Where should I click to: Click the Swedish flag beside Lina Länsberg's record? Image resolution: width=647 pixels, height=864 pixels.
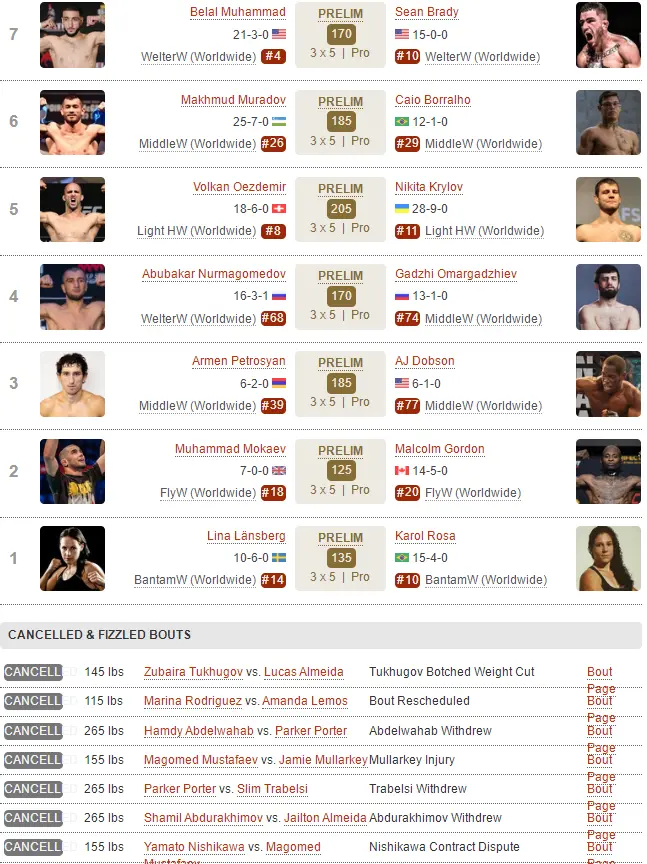coord(279,558)
